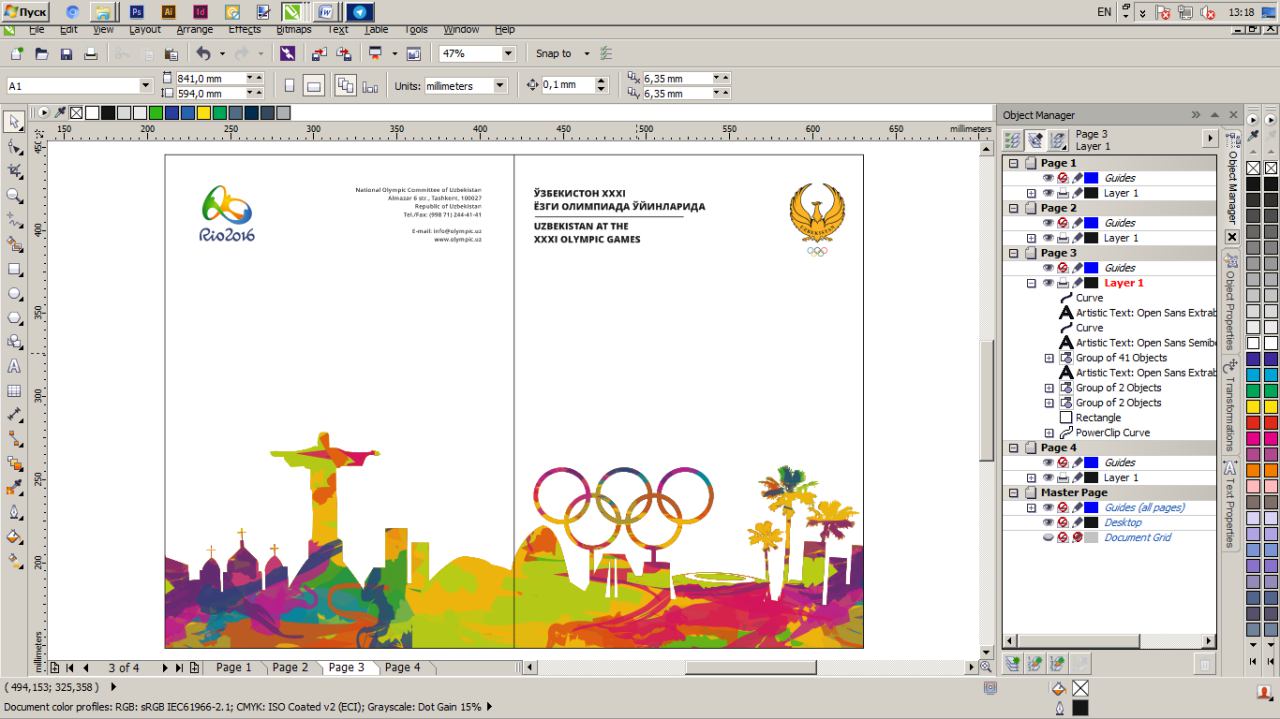Open the Units dropdown showing millimeters
1280x719 pixels.
click(x=500, y=86)
